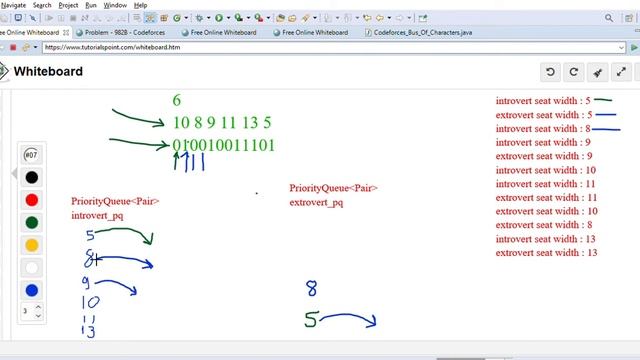Click the Terminate debug toolbar icon
The width and height of the screenshot is (640, 360).
73,18
